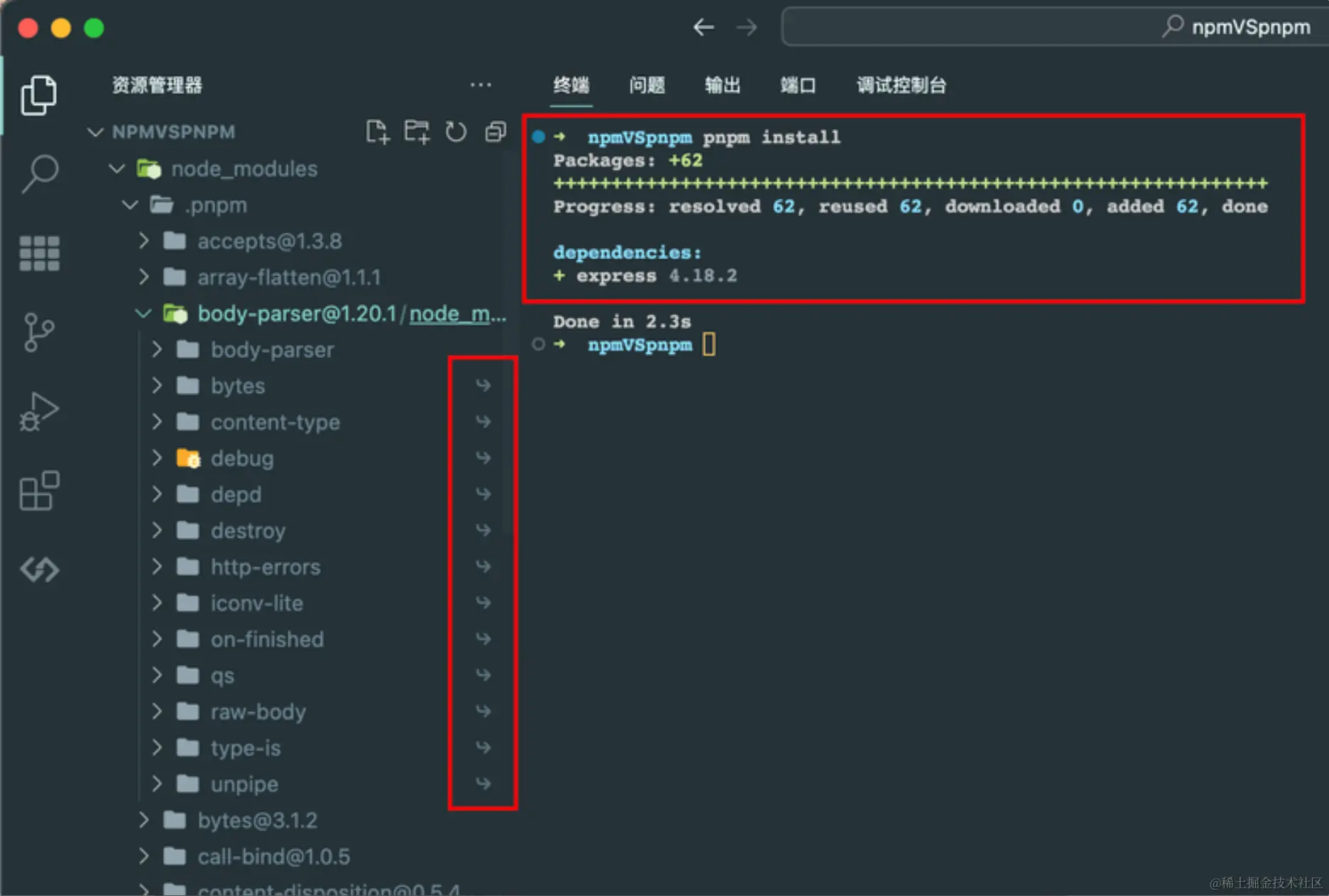The image size is (1329, 896).
Task: Click the 资源管理器 explorer panel title
Action: [x=157, y=85]
